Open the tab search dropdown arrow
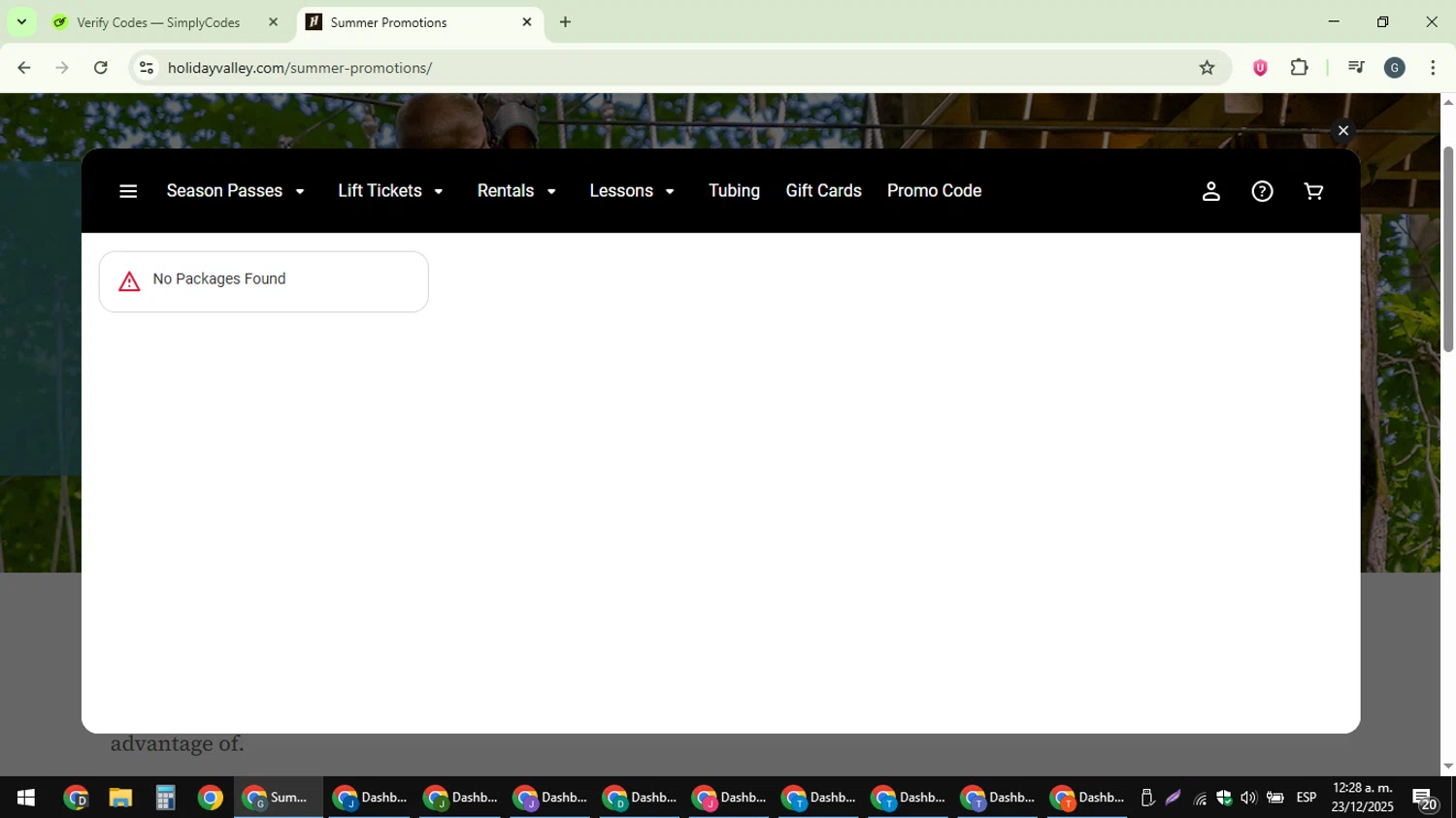Viewport: 1456px width, 818px height. point(21,22)
